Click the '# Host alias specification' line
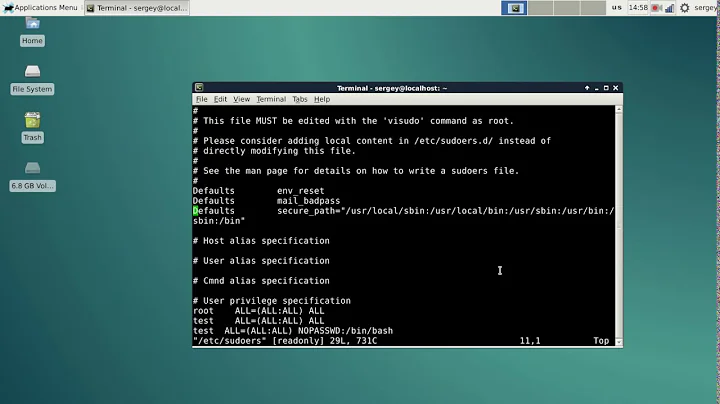 (261, 241)
